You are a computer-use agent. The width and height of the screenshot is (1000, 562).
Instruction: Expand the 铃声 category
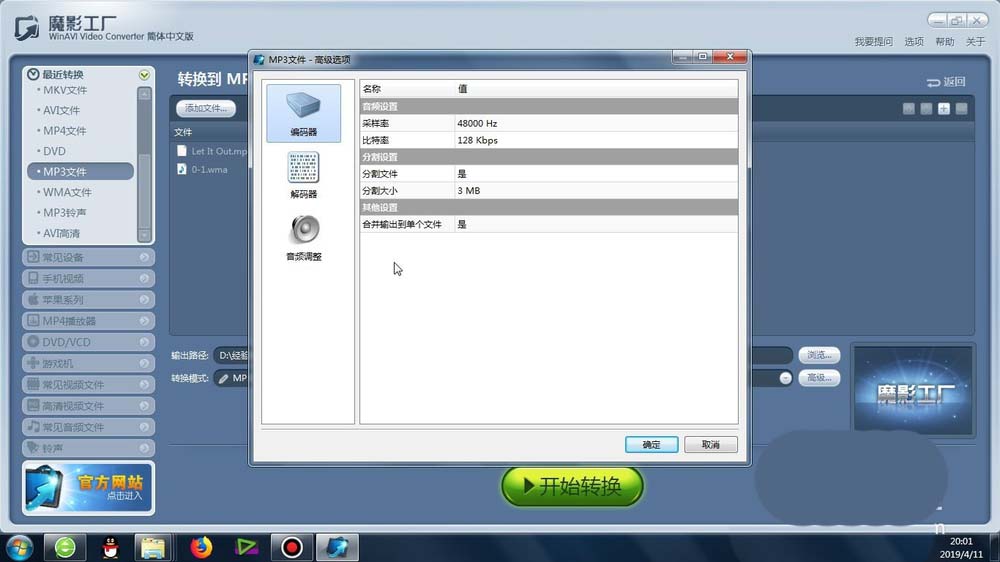click(x=88, y=448)
